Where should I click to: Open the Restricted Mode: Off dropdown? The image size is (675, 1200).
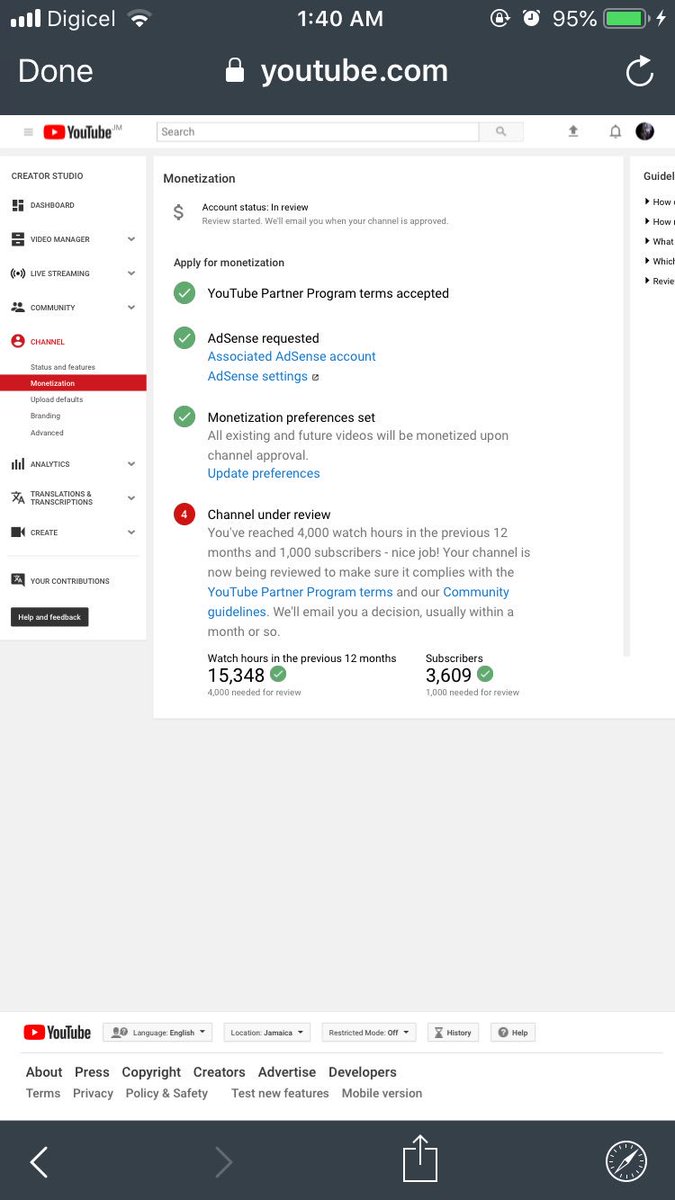[x=369, y=1033]
